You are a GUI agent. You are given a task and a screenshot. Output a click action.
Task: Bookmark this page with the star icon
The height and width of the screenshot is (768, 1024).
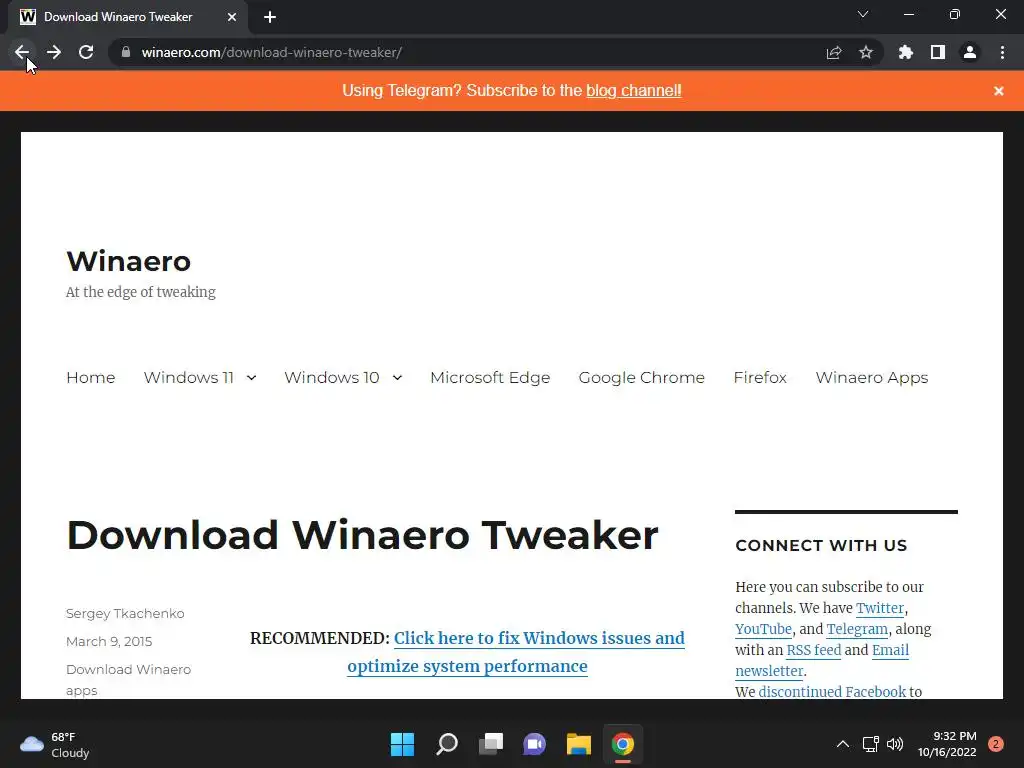pos(866,52)
